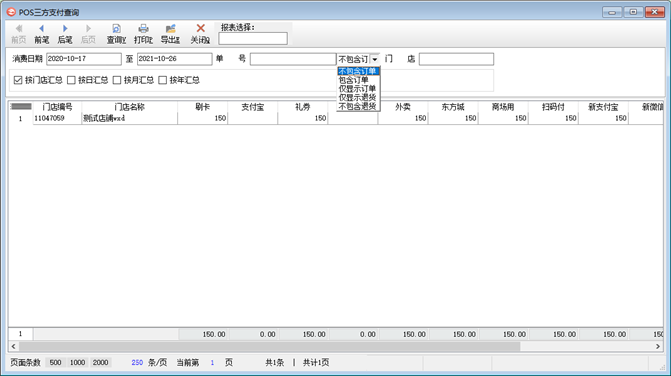
Task: Focus the 单号 input field
Action: click(x=293, y=59)
